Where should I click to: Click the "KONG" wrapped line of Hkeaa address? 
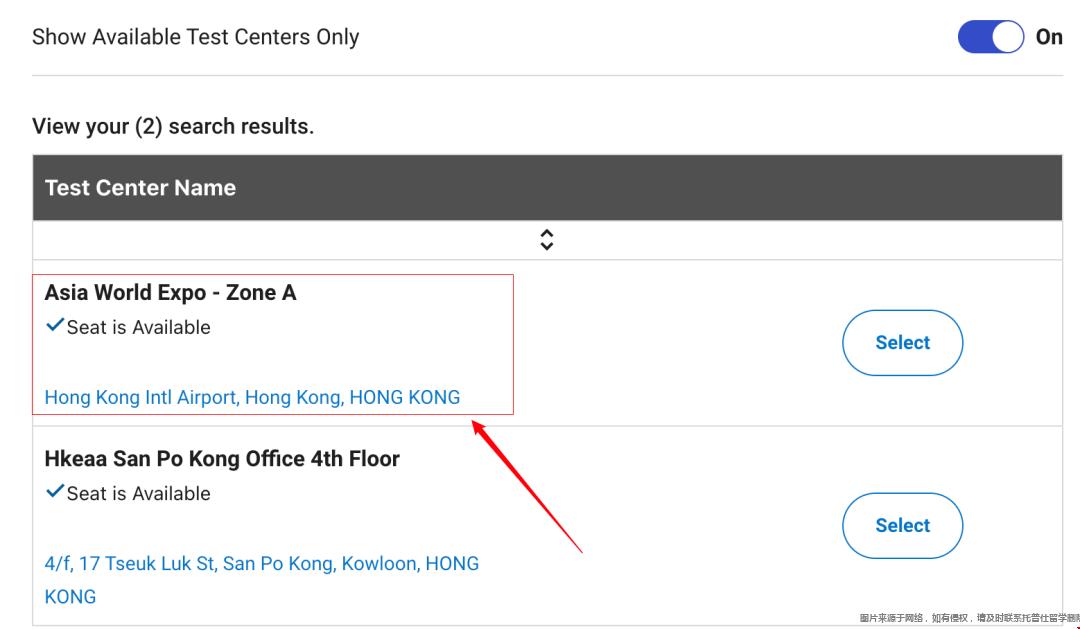click(x=70, y=597)
